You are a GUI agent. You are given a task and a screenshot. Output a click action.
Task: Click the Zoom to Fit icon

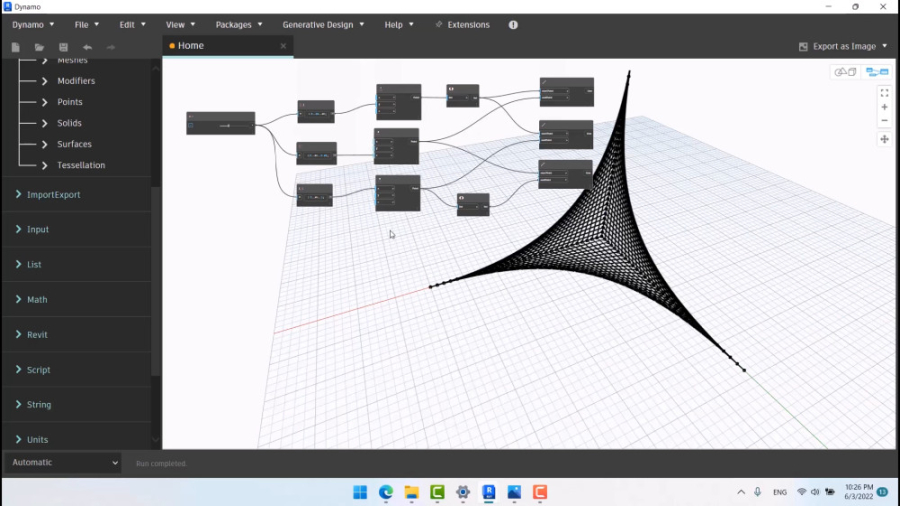tap(885, 92)
